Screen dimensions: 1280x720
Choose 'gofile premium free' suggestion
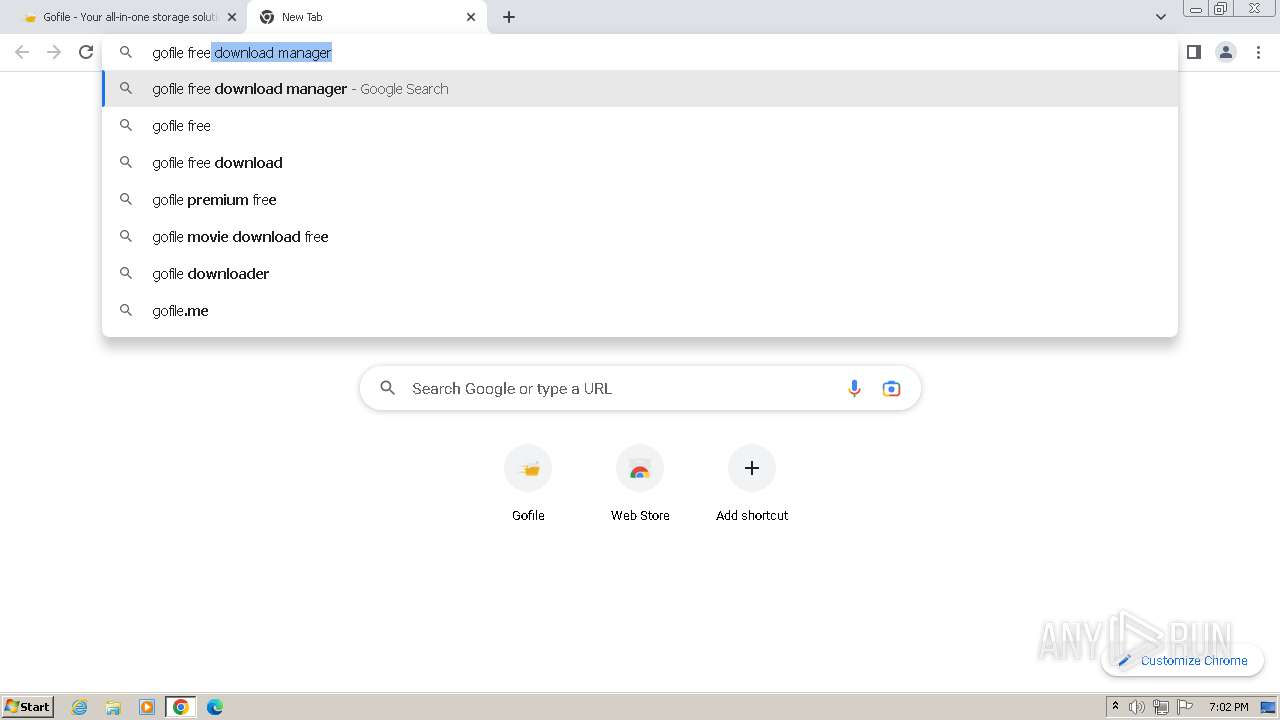click(x=640, y=200)
